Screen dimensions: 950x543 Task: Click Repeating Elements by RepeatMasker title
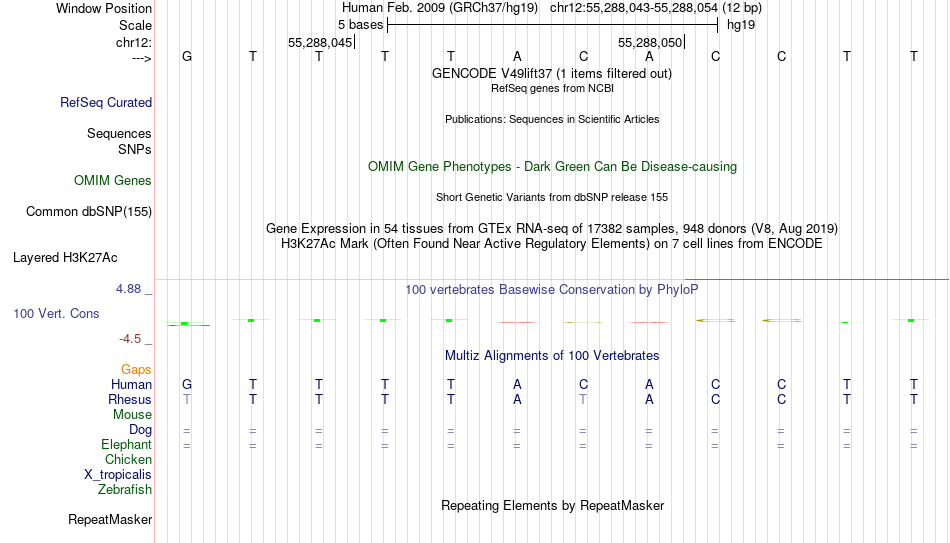[x=553, y=505]
